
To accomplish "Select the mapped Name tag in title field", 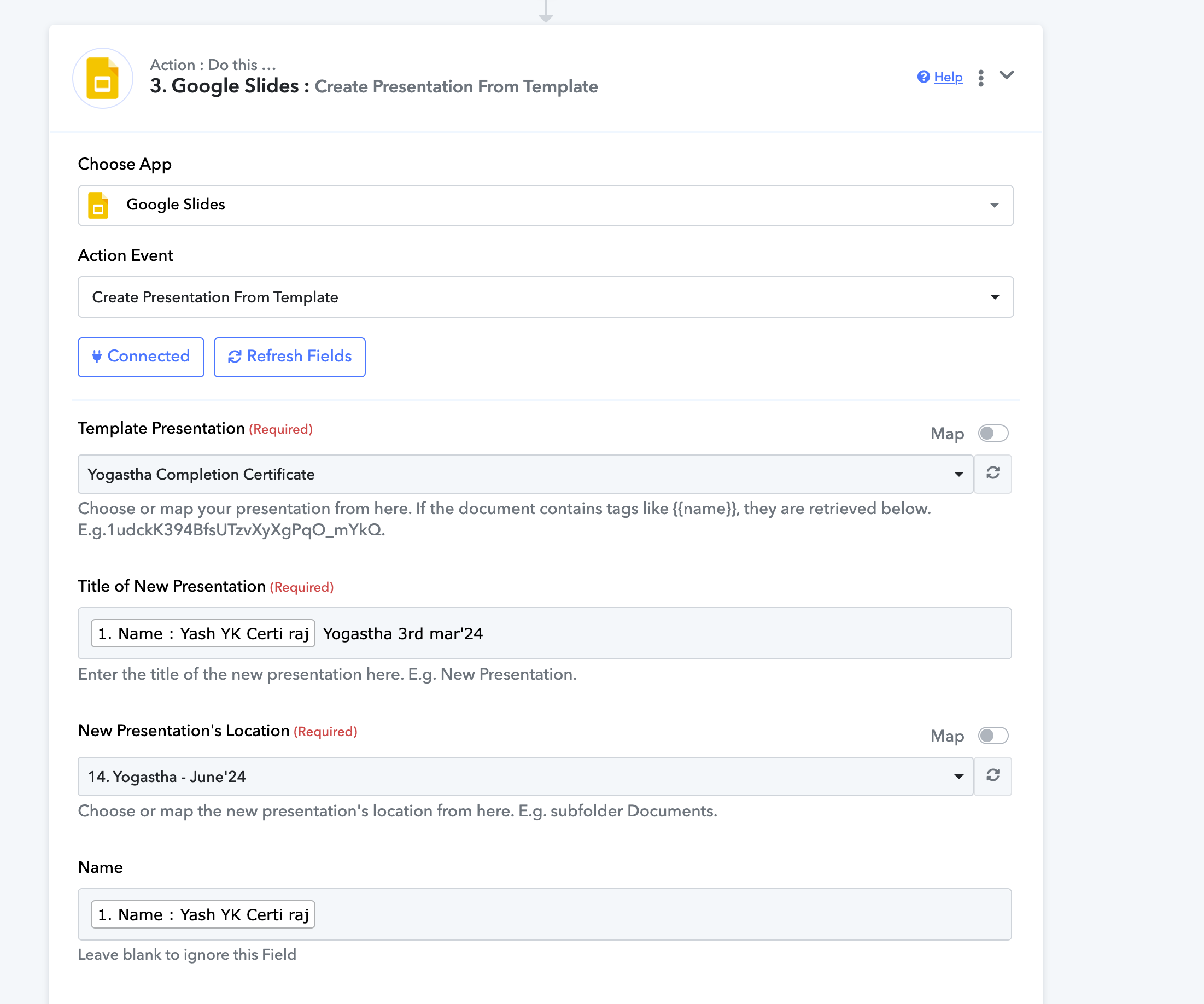I will [203, 633].
